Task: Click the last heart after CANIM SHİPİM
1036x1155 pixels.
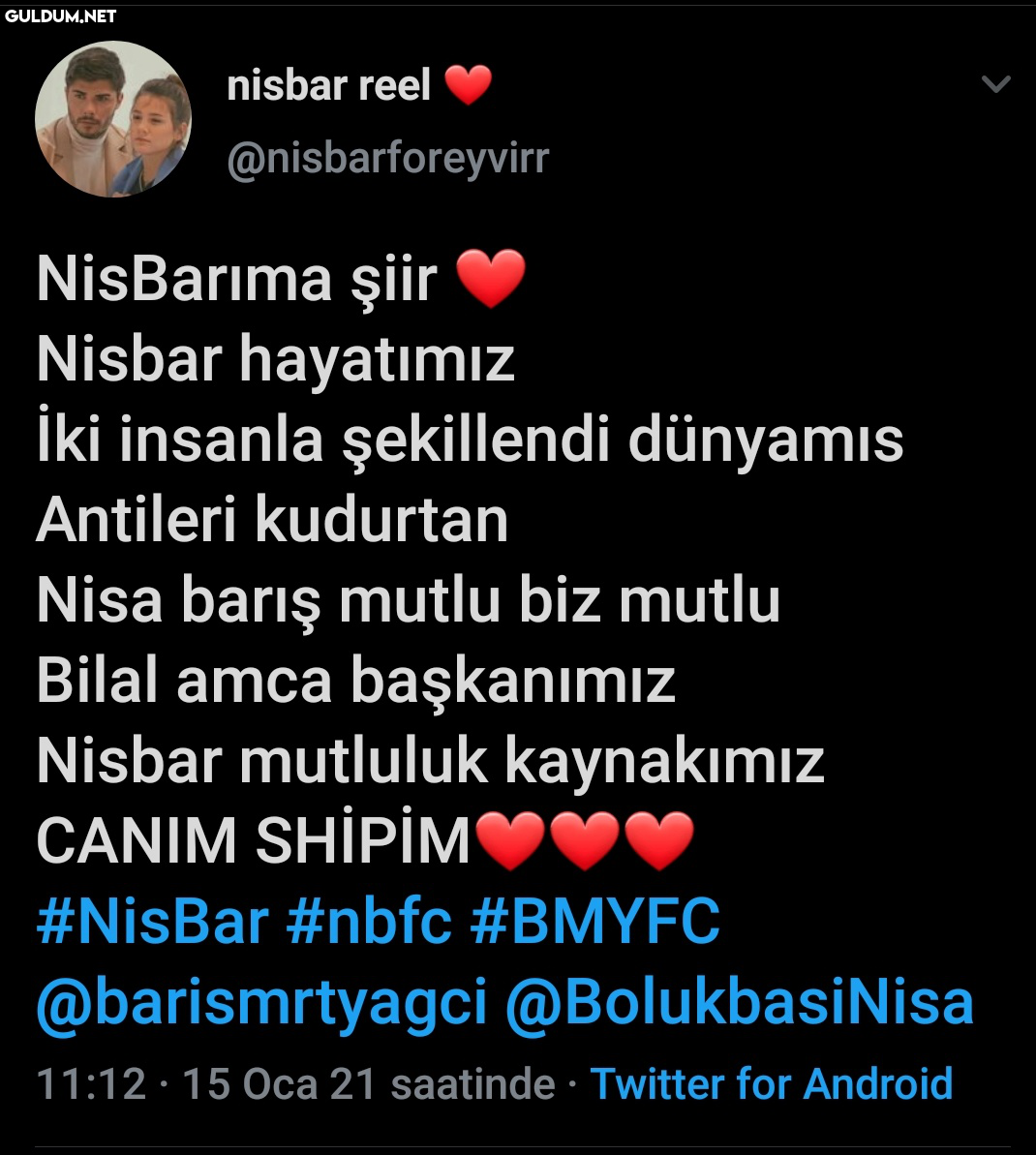Action: click(x=659, y=841)
